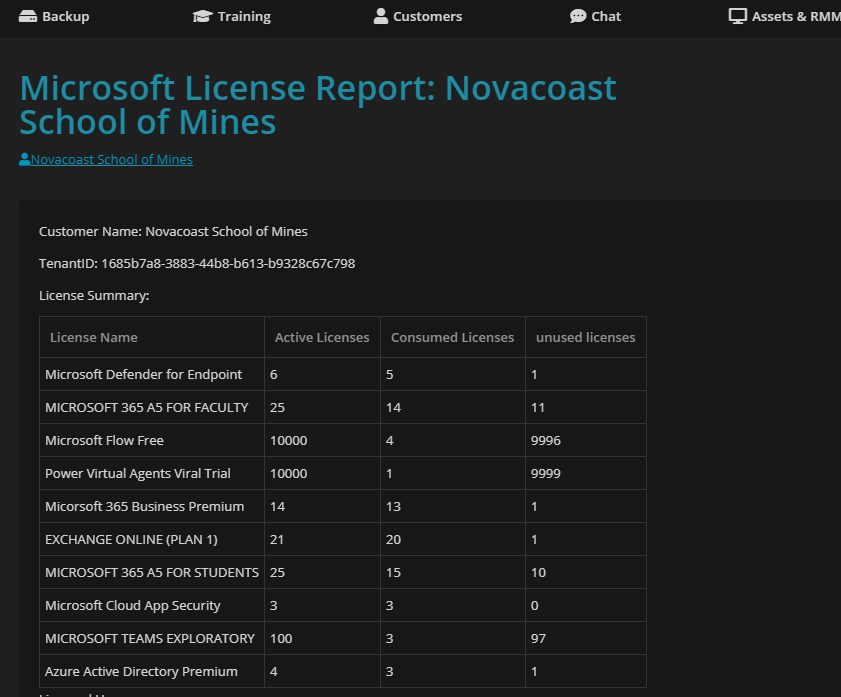Select Chat in the top navigation
This screenshot has height=697, width=841.
[606, 16]
